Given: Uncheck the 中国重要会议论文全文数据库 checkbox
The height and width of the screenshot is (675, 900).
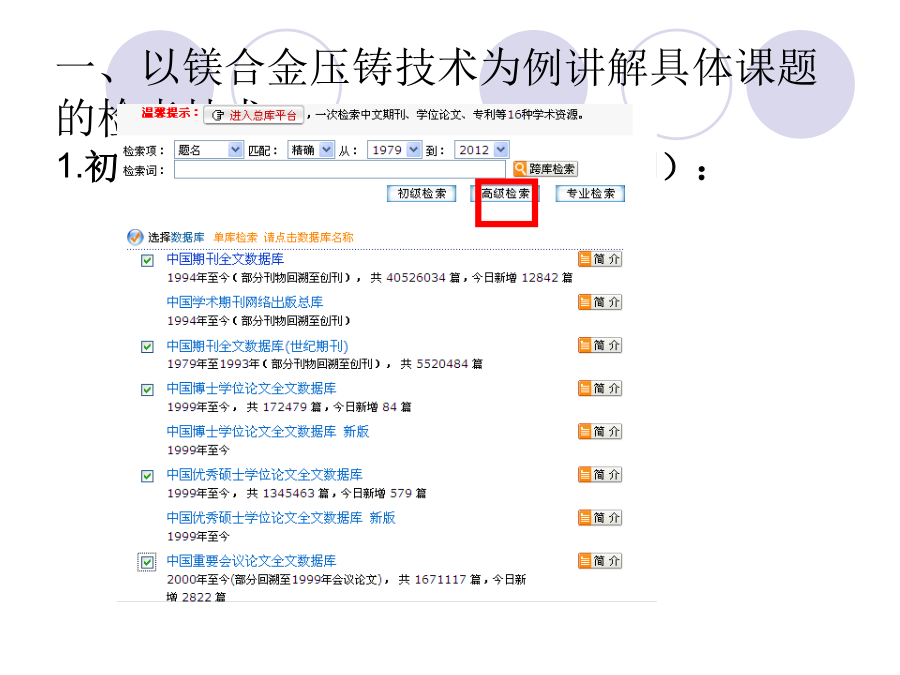Looking at the screenshot, I should tap(148, 562).
